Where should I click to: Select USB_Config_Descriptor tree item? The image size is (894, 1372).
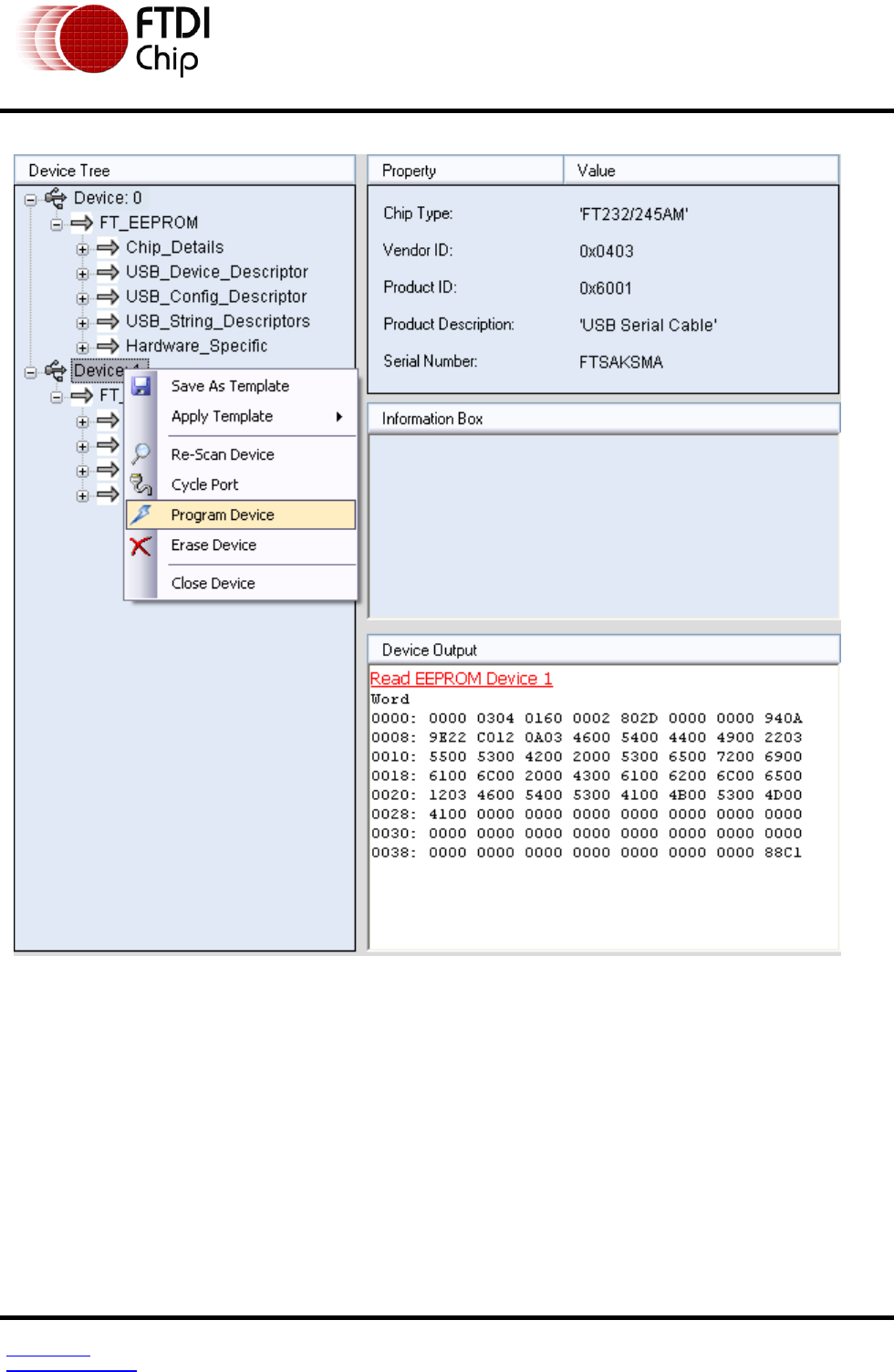(x=216, y=296)
